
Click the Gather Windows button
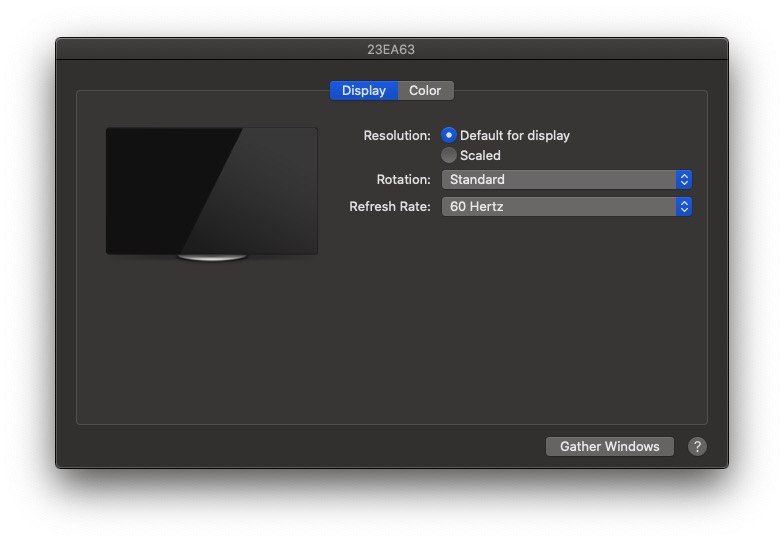610,446
